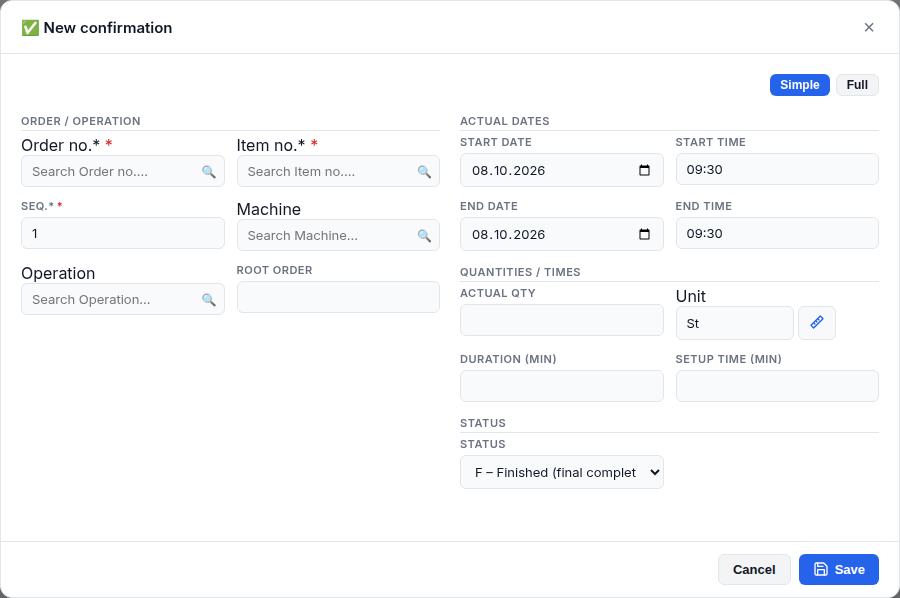Click the Machine search magnifier icon

[x=424, y=235]
